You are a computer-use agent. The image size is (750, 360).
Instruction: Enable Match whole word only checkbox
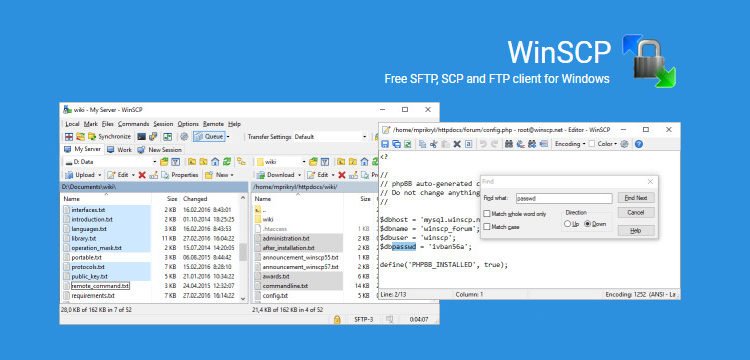point(487,214)
